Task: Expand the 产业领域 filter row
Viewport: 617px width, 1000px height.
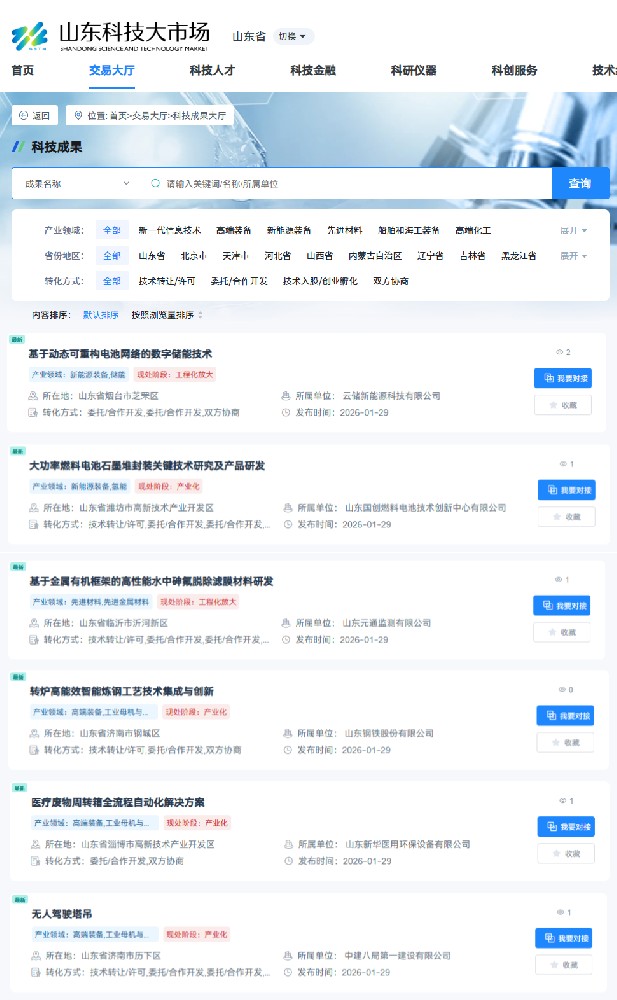Action: point(574,230)
